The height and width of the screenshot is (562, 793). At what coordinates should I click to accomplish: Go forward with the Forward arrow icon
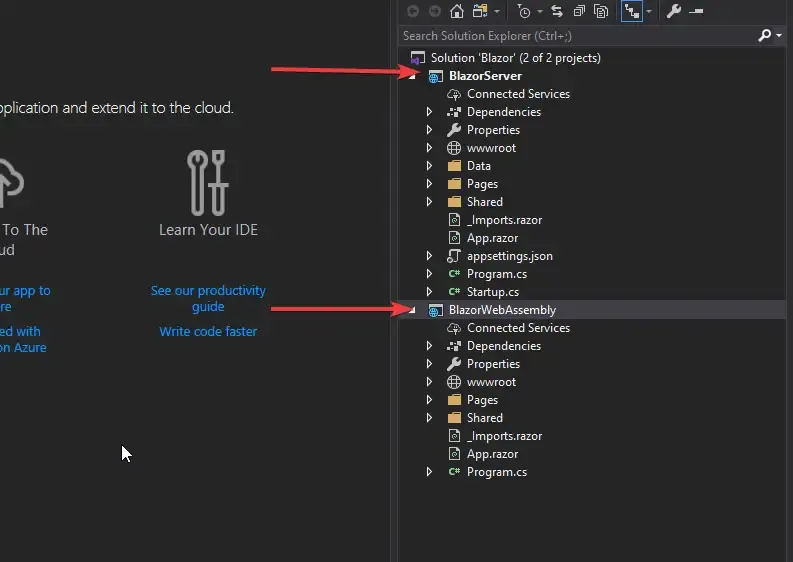(434, 11)
